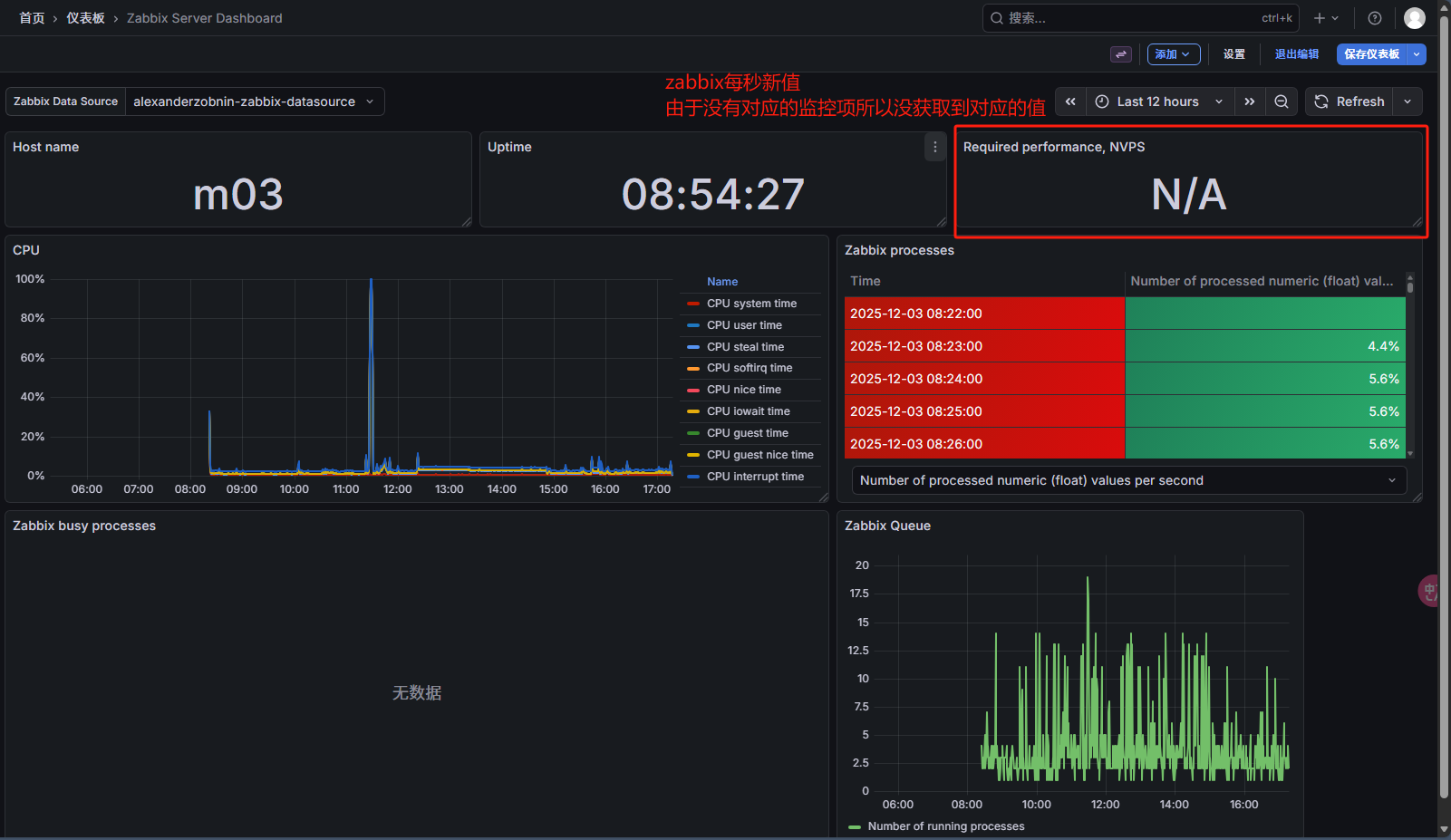Select table row 2025-12-03 08:26:00
Screen dimensions: 1451x840
[x=1125, y=444]
